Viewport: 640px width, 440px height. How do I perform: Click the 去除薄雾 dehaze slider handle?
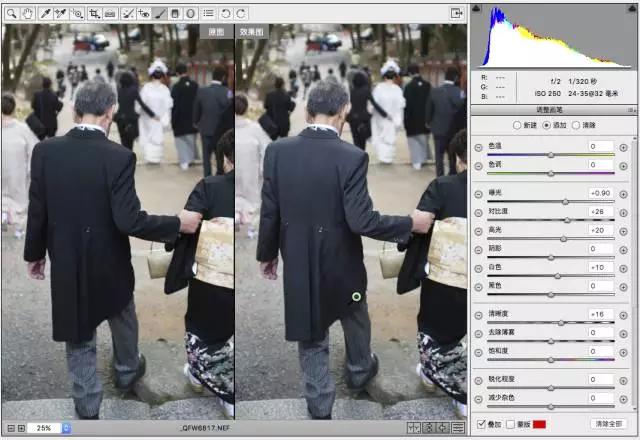coord(551,341)
